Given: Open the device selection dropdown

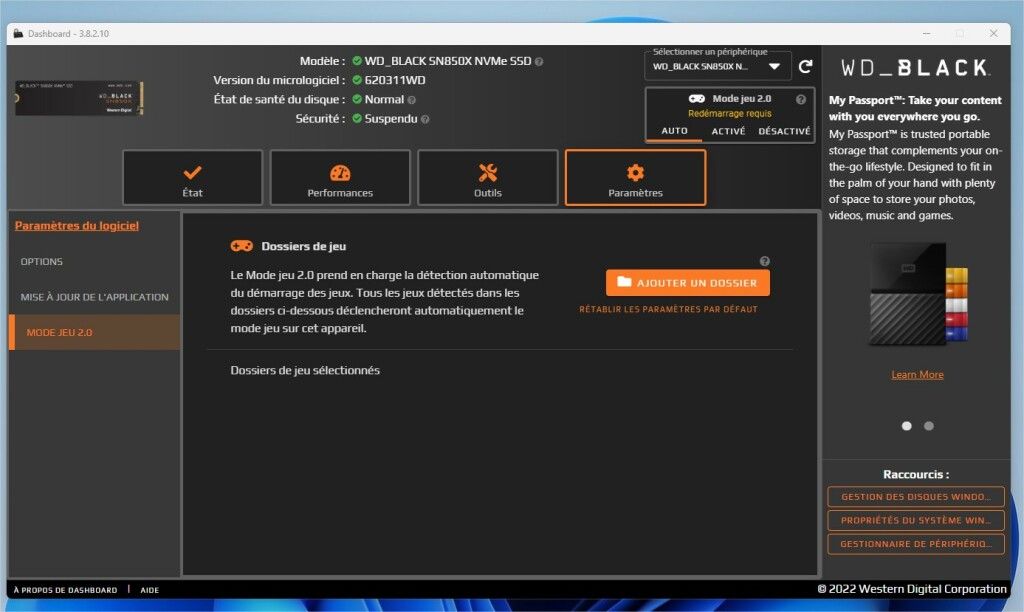Looking at the screenshot, I should [718, 66].
